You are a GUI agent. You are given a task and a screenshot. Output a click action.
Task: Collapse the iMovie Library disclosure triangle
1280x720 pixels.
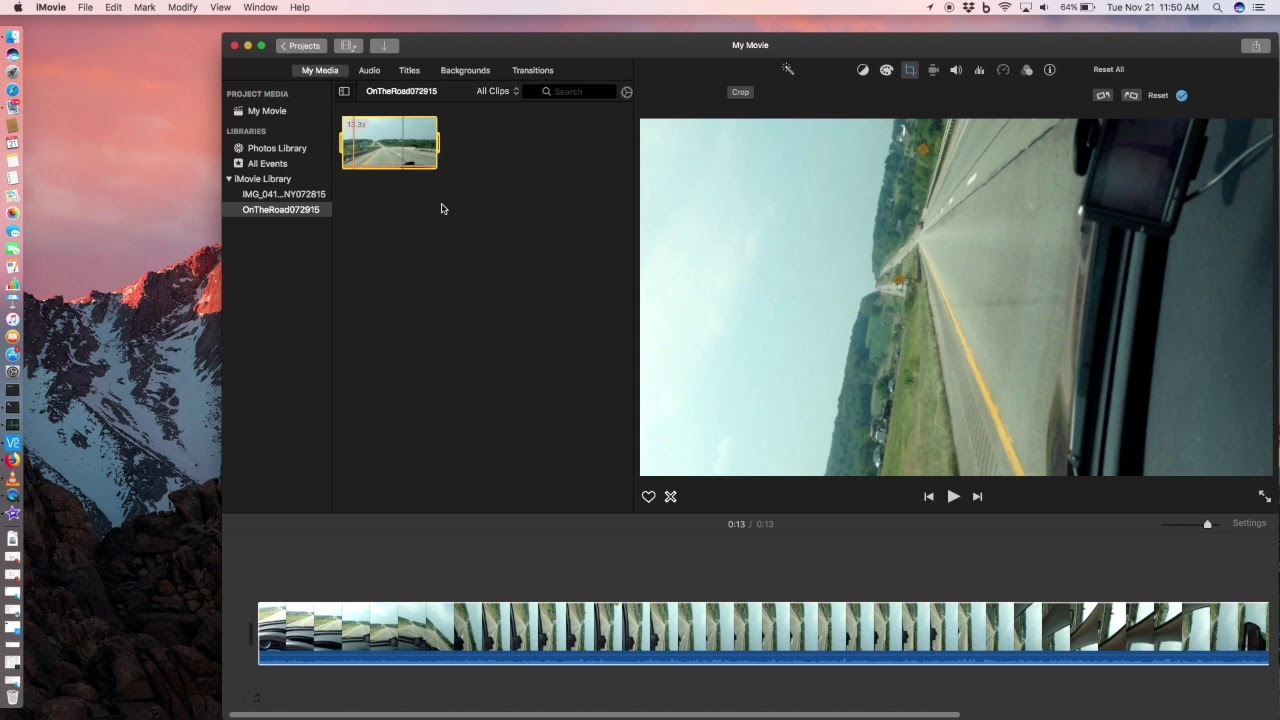[229, 179]
